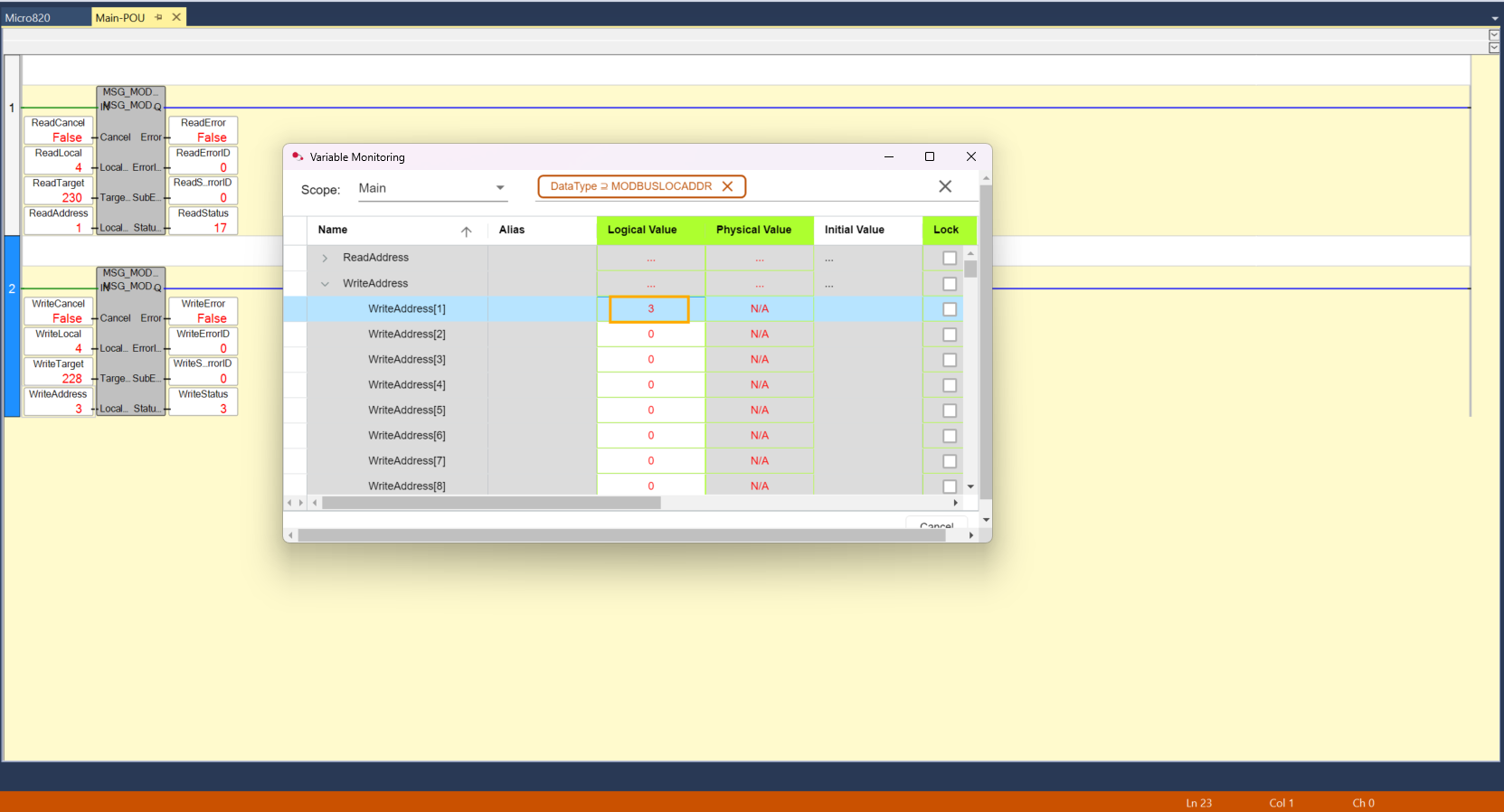Sort by Name using the arrow icon
Viewport: 1504px width, 812px height.
point(466,231)
